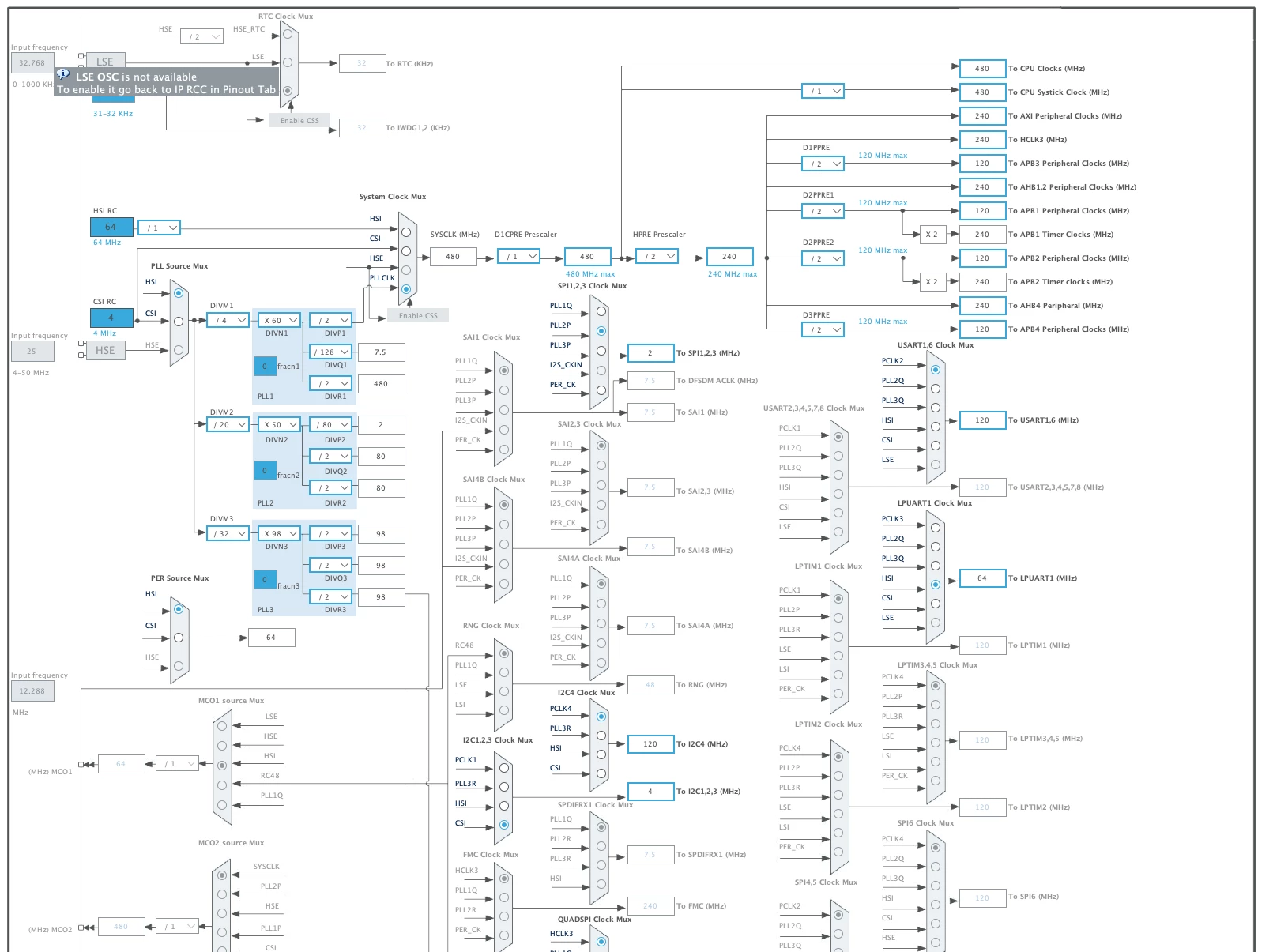The width and height of the screenshot is (1273, 952).
Task: Open the DIVM1 divider dropdown
Action: (x=228, y=320)
